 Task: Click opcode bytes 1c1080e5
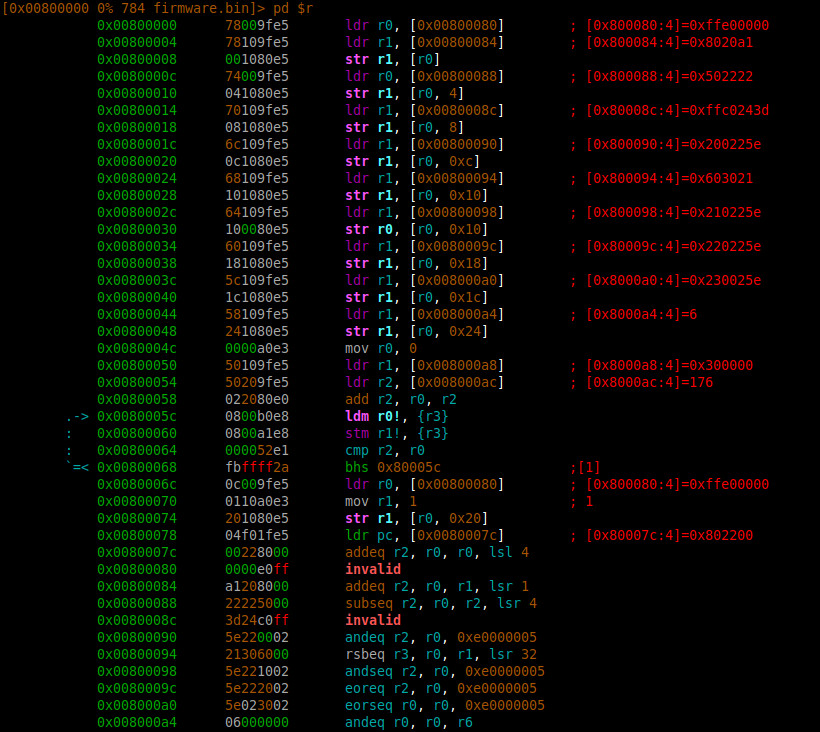click(x=257, y=298)
